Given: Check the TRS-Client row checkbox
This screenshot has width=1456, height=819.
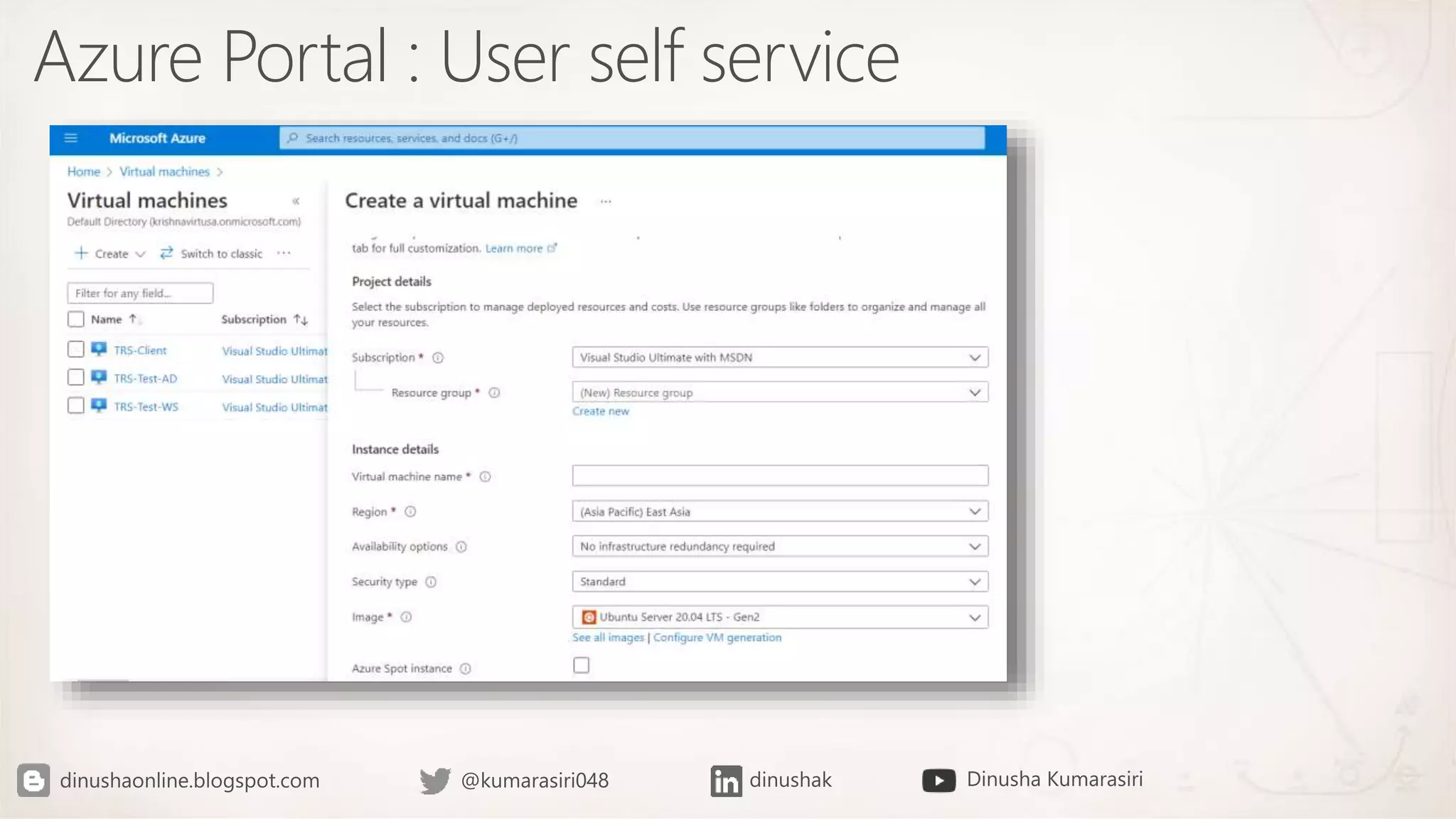Looking at the screenshot, I should click(75, 349).
